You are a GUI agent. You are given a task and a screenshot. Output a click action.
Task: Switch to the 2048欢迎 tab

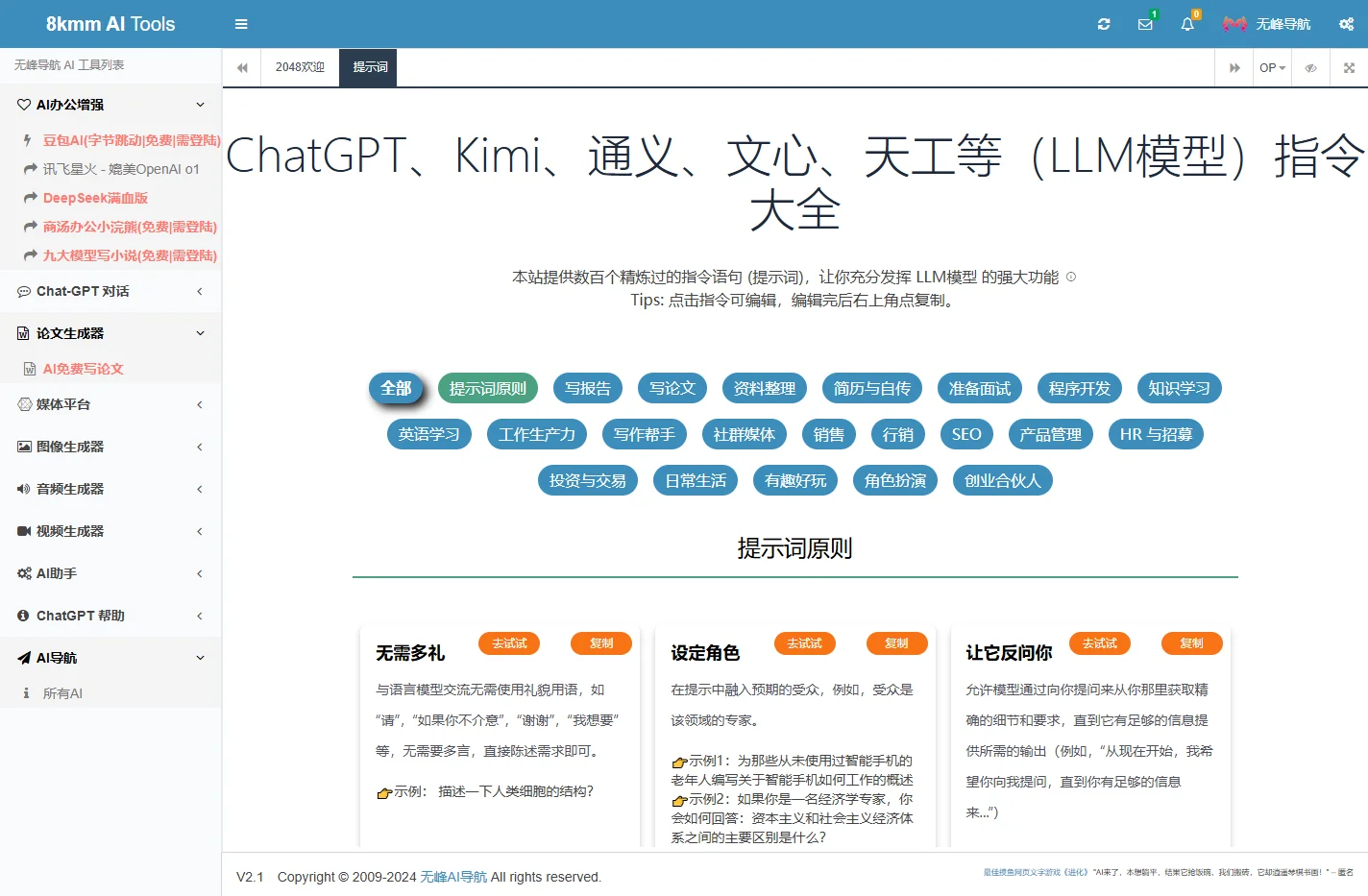(x=300, y=67)
